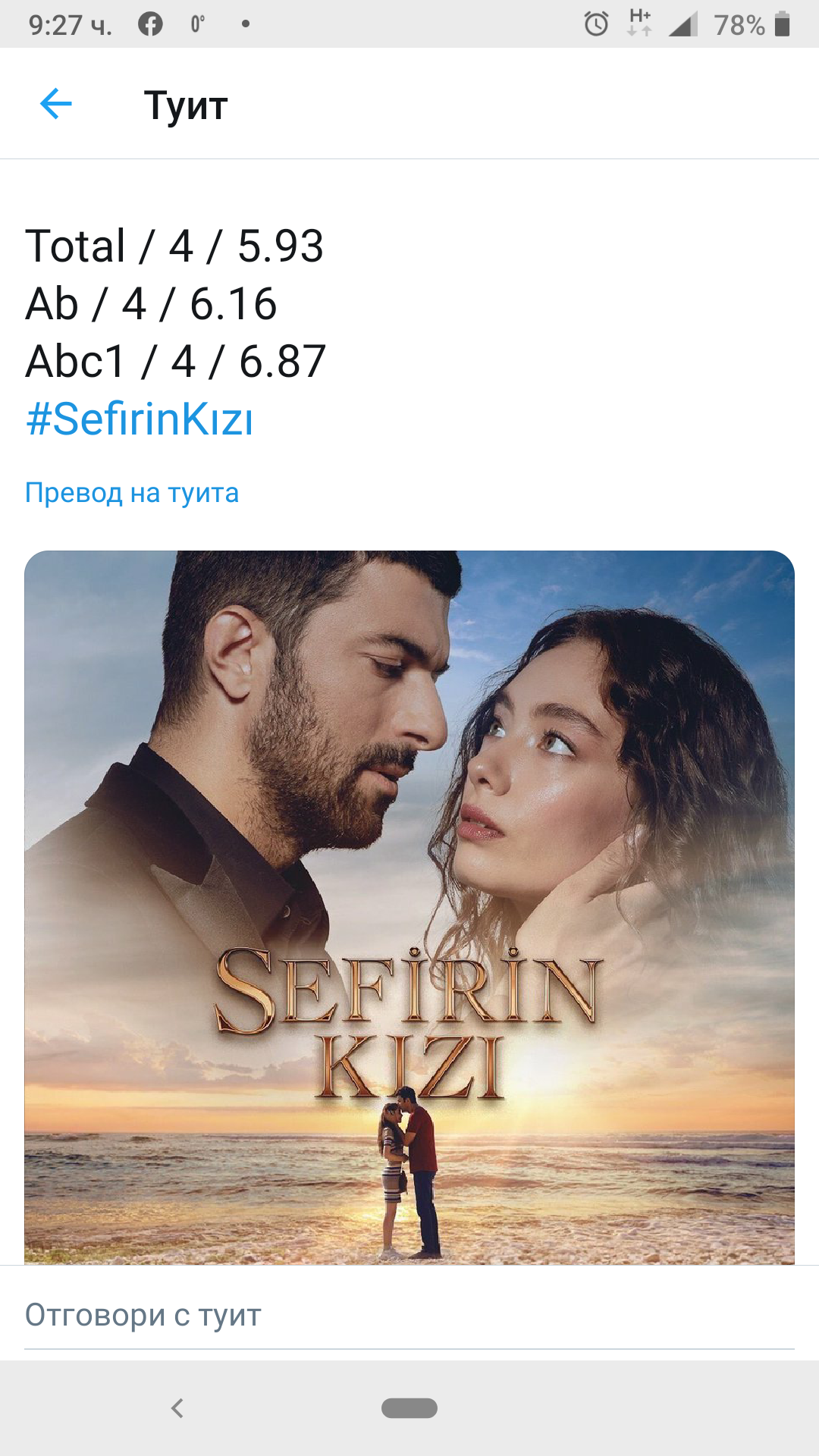Select the Abc1 / 4 / 6.87 text line
Viewport: 819px width, 1456px height.
pyautogui.click(x=176, y=362)
